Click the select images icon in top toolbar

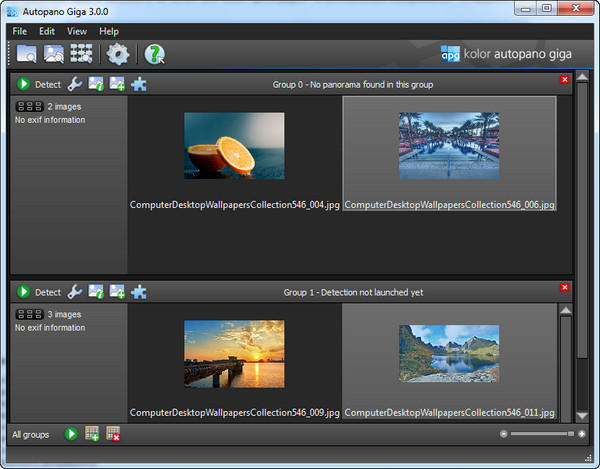(53, 54)
